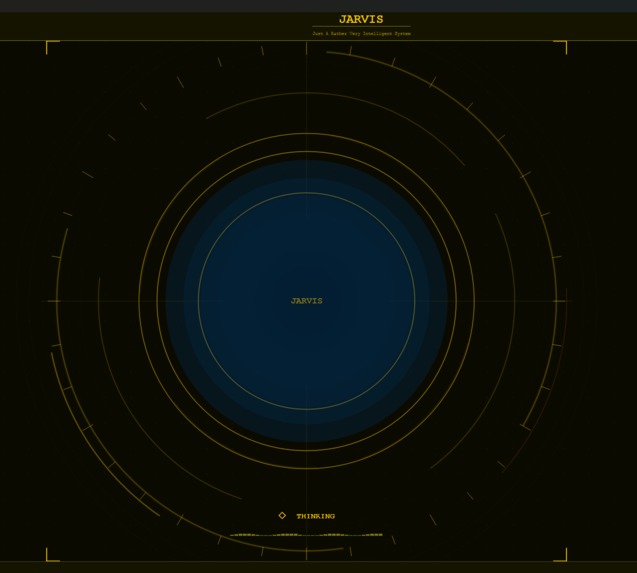Click the 'Just A Rather Very Intelligent System' subtitle

[x=361, y=33]
